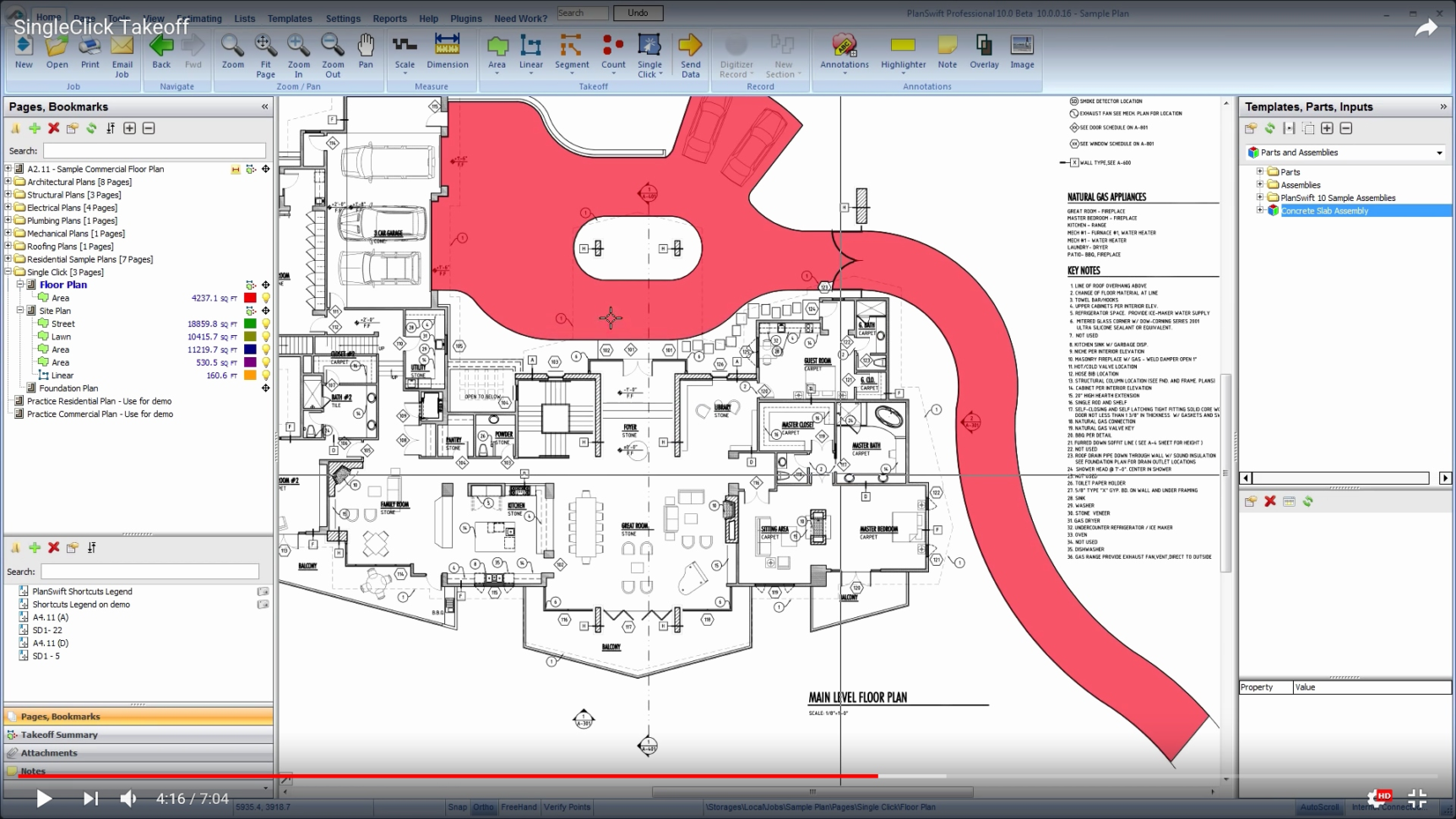The height and width of the screenshot is (819, 1456).
Task: Open the Parts and Assemblies dropdown
Action: tap(1440, 153)
